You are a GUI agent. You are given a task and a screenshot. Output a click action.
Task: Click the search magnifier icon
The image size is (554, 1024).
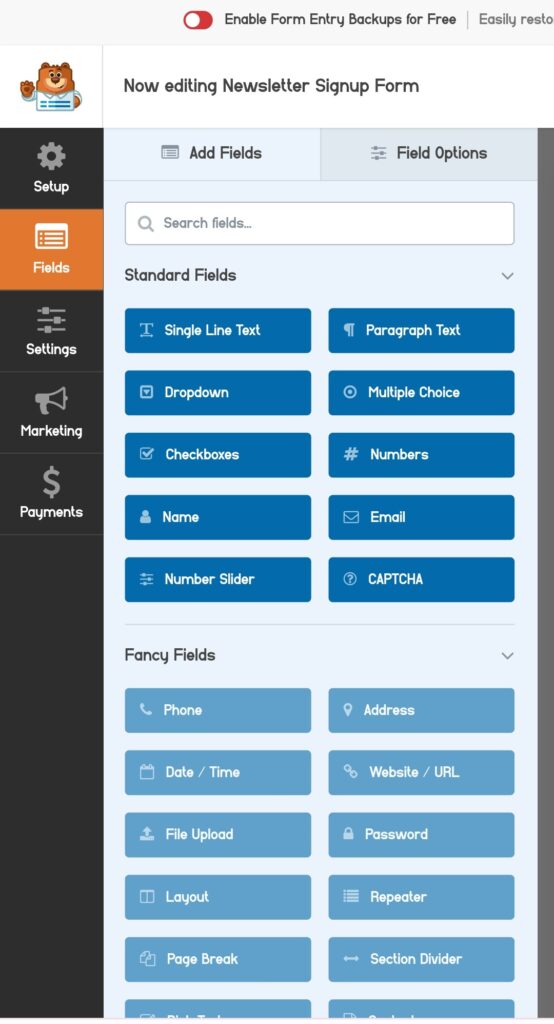(145, 223)
